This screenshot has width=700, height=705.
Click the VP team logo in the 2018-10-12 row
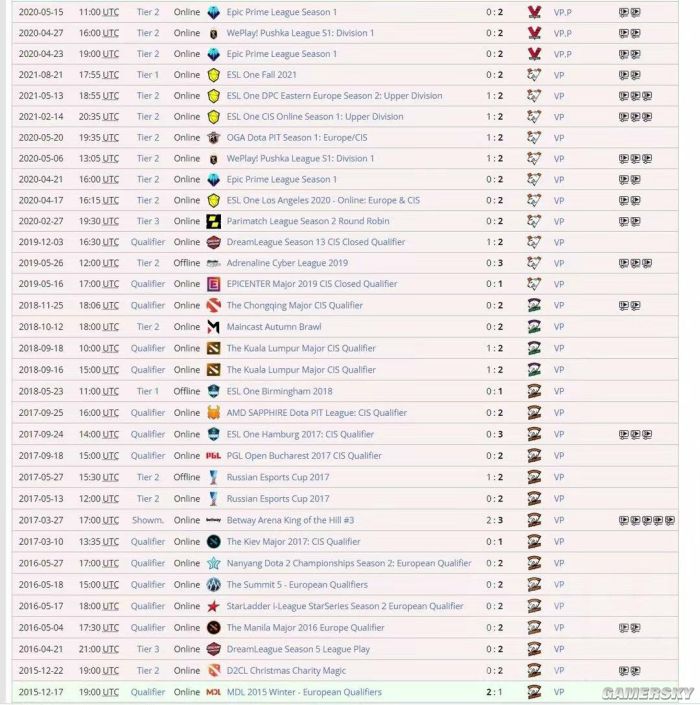534,327
